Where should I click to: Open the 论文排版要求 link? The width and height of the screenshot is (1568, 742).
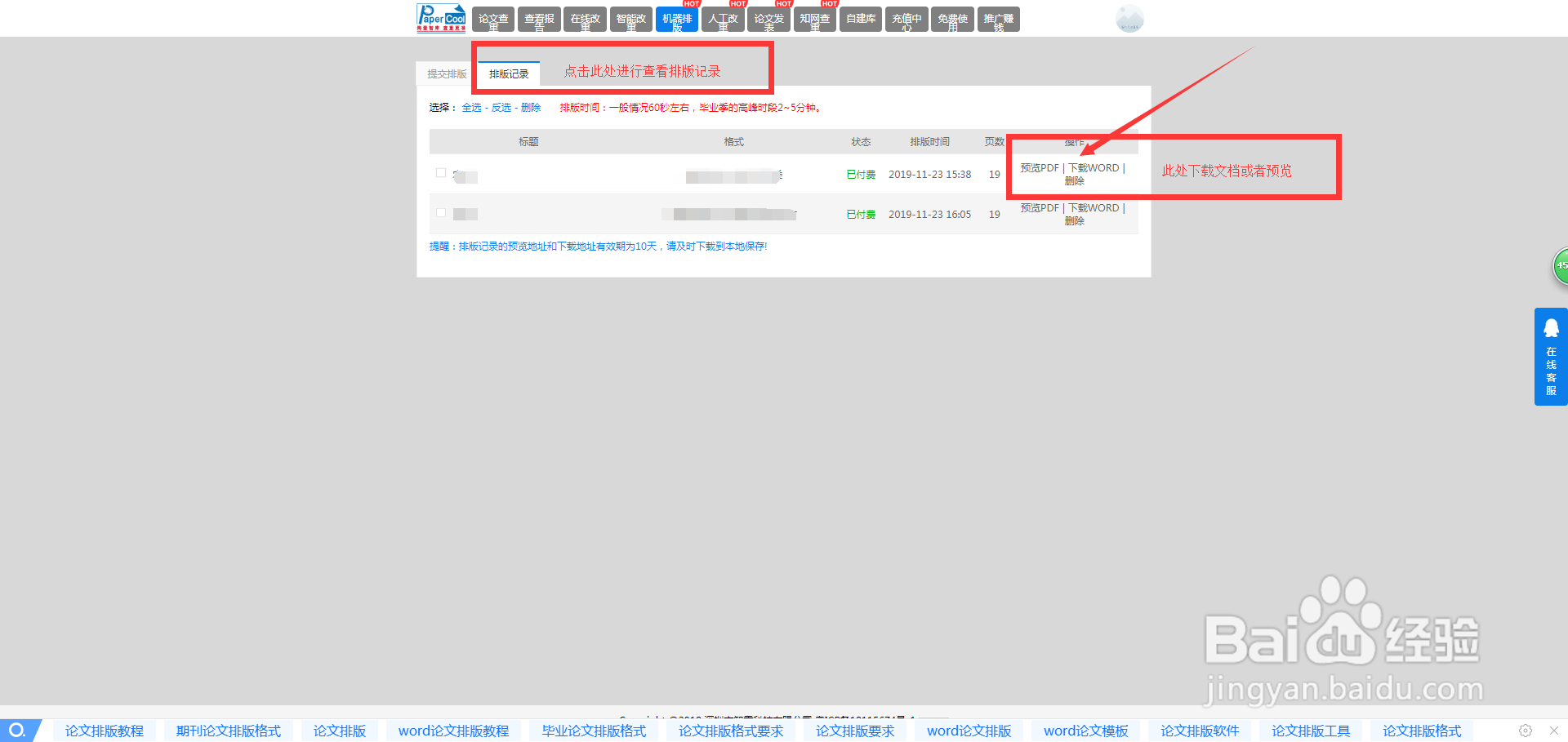(855, 731)
